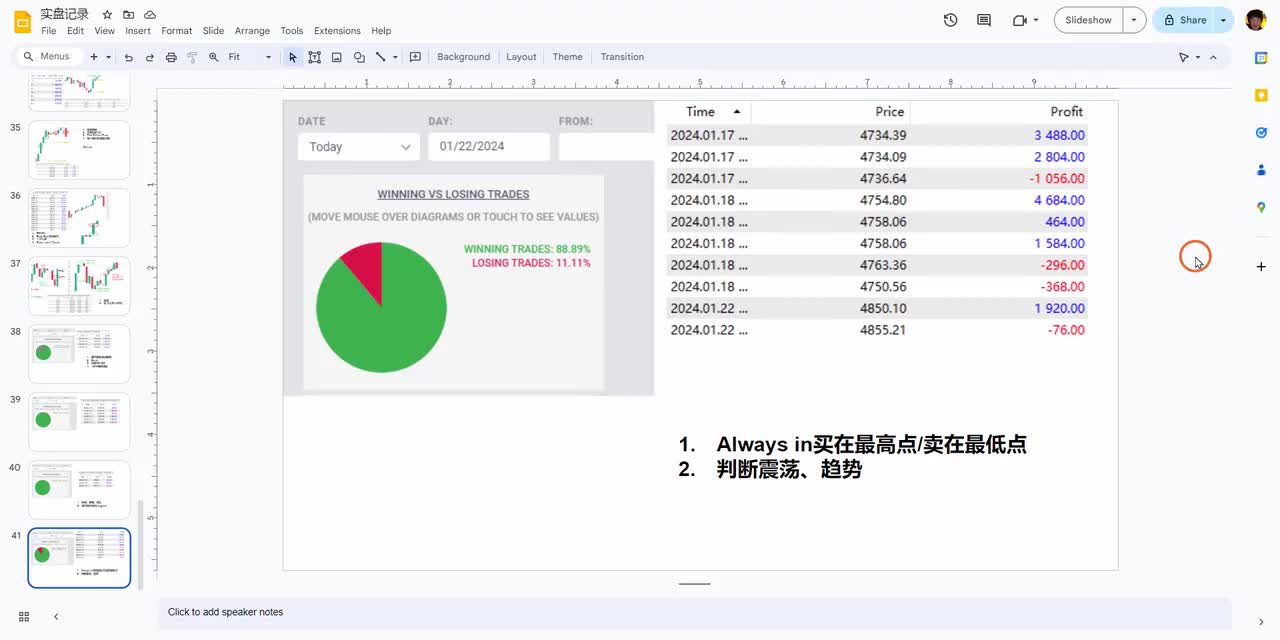Screen dimensions: 1280x640
Task: Open the Slides home logo
Action: point(22,21)
